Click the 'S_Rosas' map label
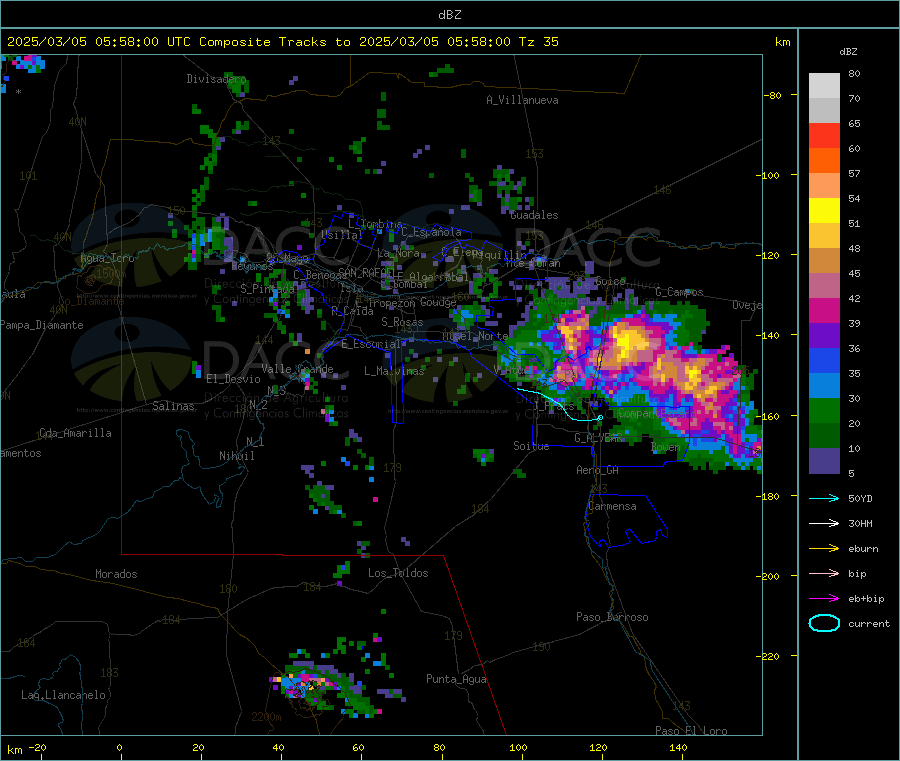The height and width of the screenshot is (761, 900). click(x=402, y=322)
